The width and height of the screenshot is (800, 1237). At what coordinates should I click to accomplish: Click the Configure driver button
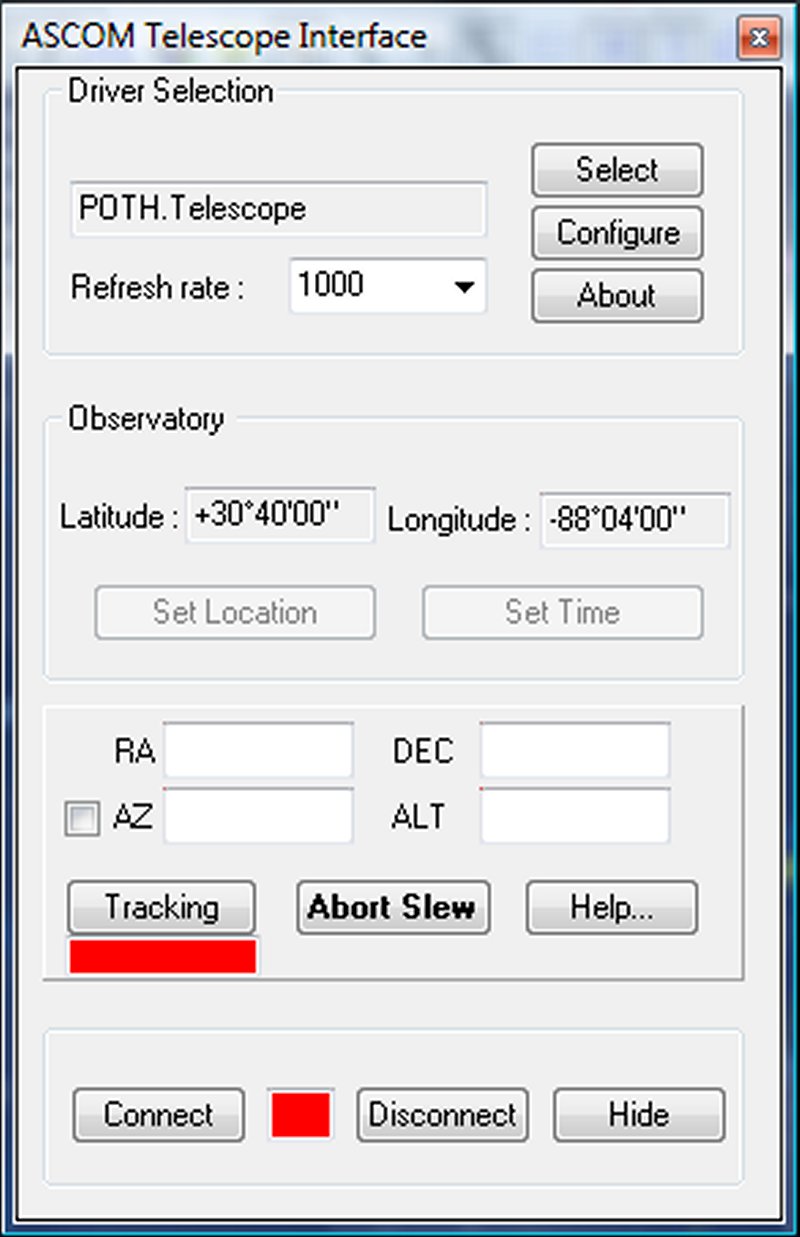617,233
